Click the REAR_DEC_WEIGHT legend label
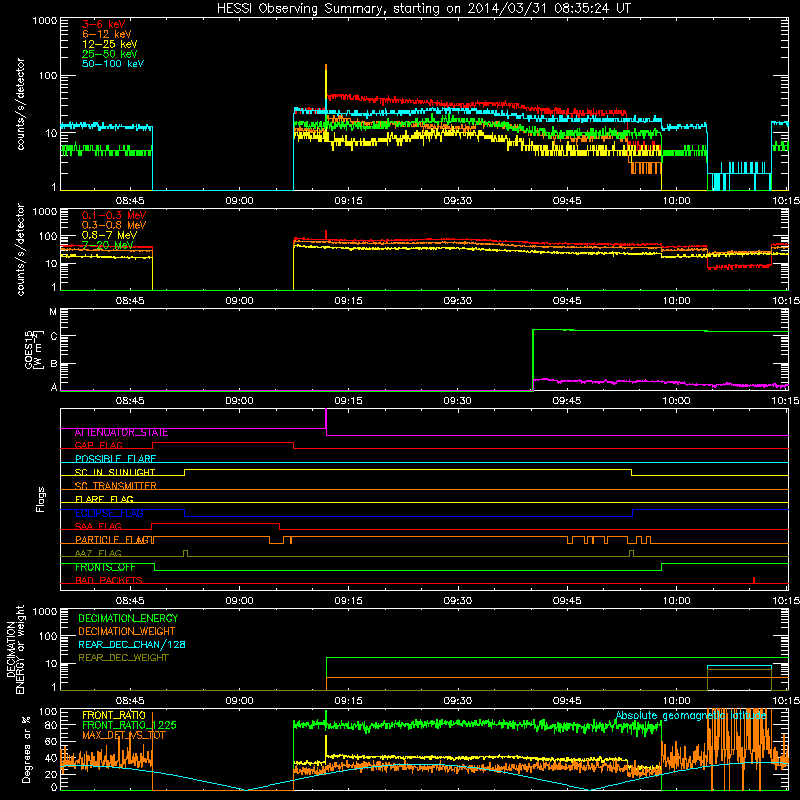 [x=123, y=658]
